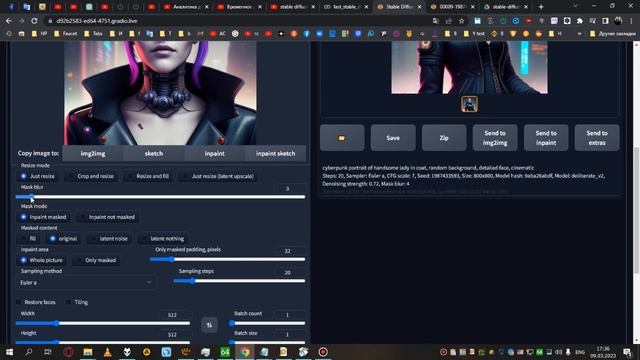Image resolution: width=640 pixels, height=360 pixels.
Task: Open Task View on the taskbar
Action: (x=48, y=352)
